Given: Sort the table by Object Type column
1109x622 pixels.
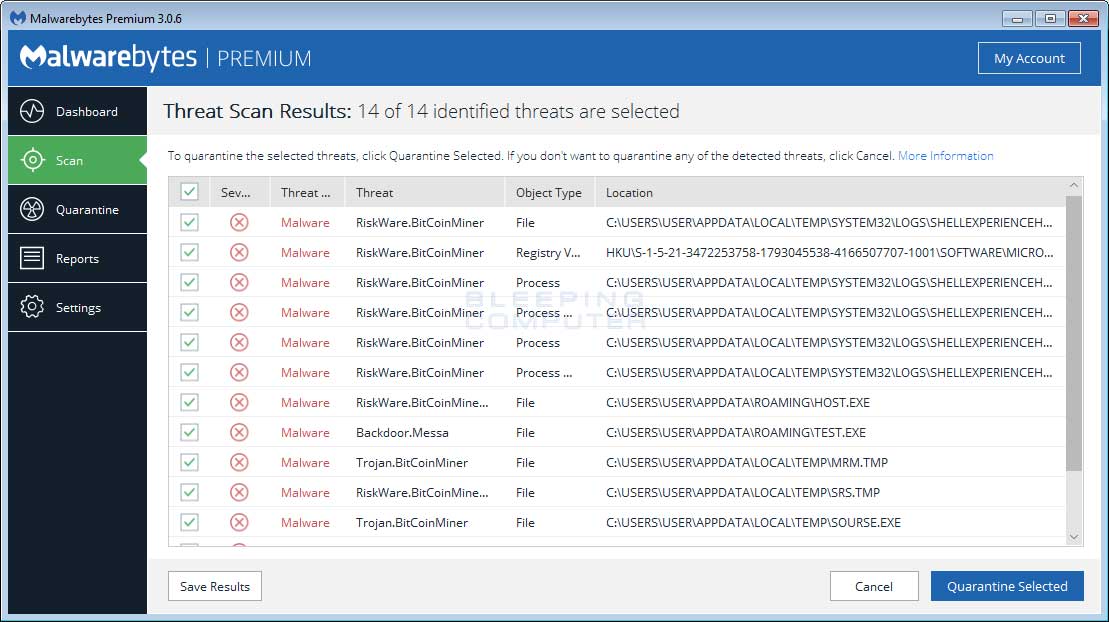Looking at the screenshot, I should (x=548, y=193).
